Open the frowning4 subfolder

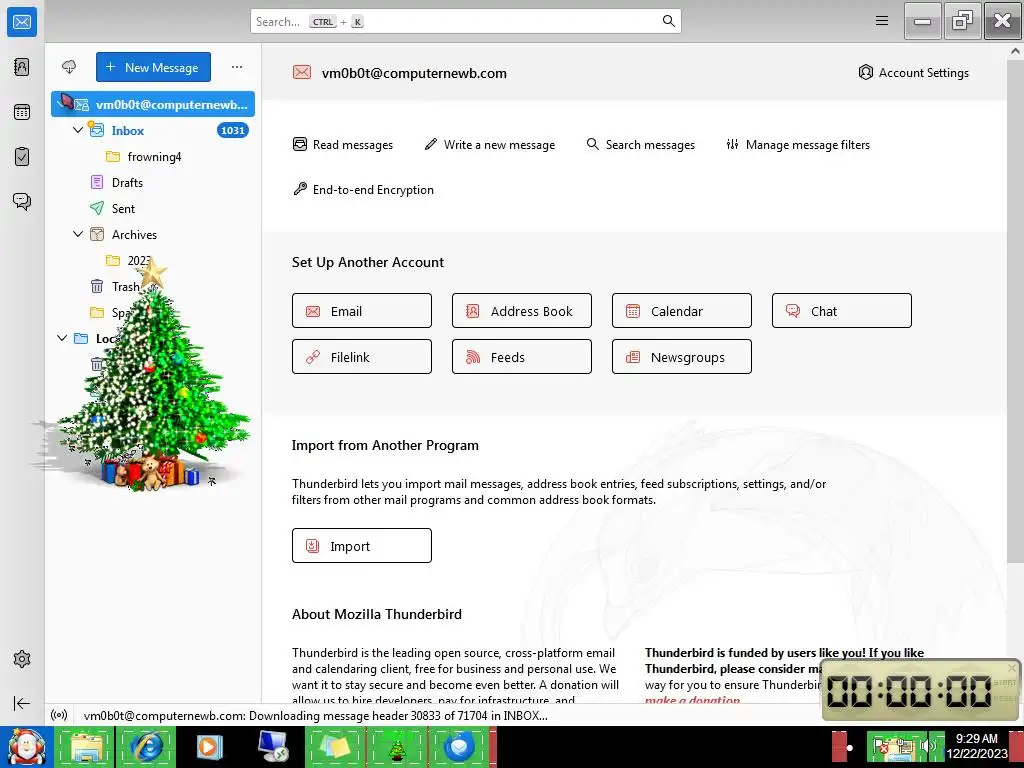(x=153, y=157)
